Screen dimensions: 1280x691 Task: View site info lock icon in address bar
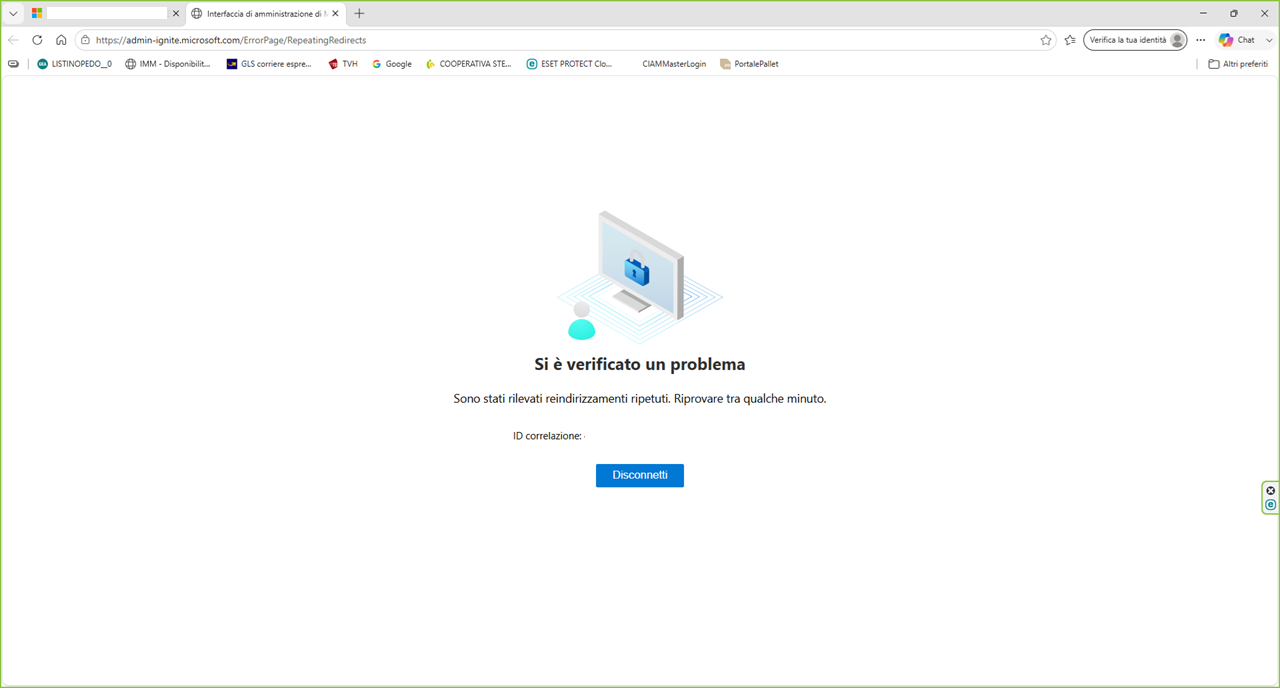point(86,40)
